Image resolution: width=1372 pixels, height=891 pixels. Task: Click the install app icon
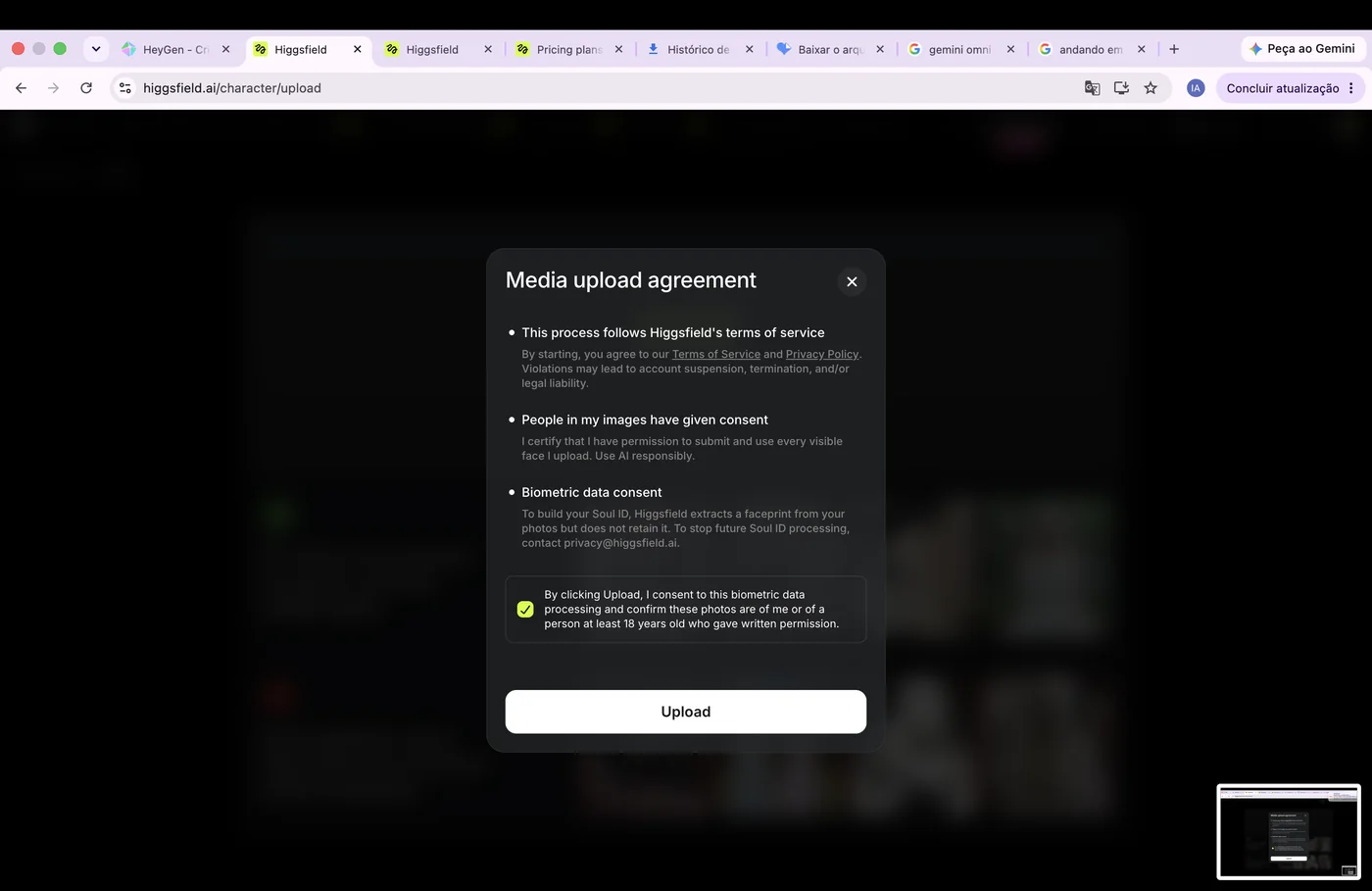(x=1121, y=88)
